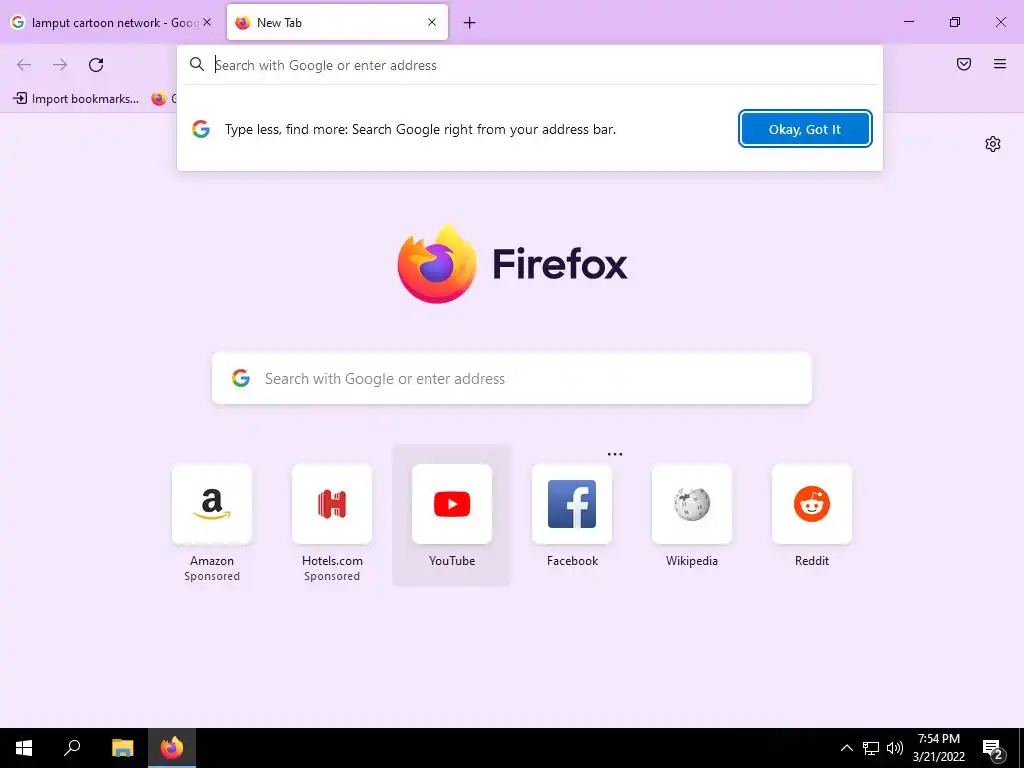Click the Firefox bookmark icon in bookmarks bar
The width and height of the screenshot is (1024, 768).
(x=159, y=99)
